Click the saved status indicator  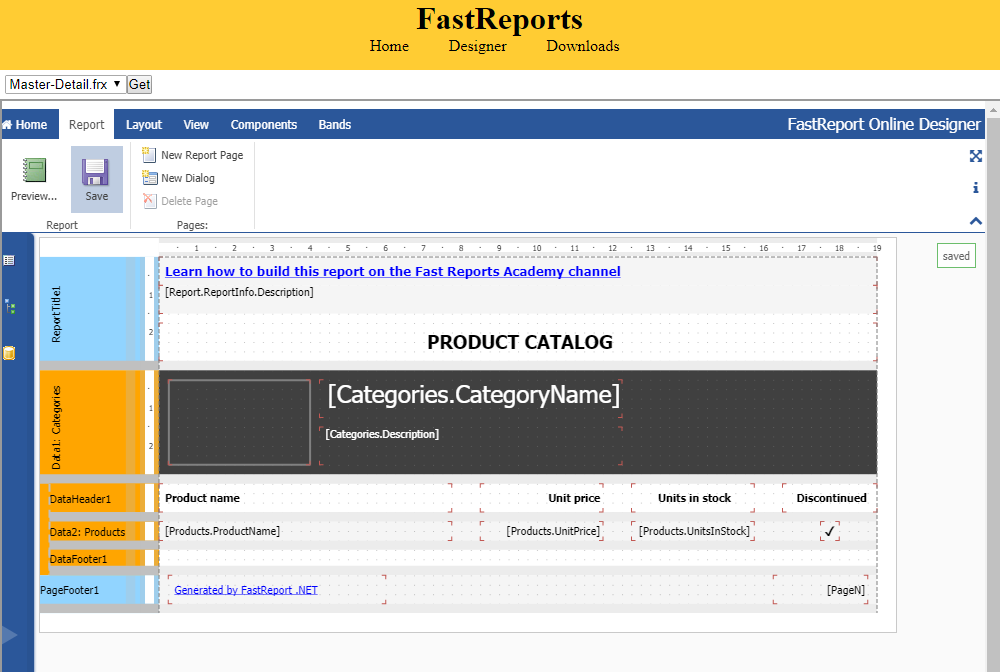click(956, 256)
